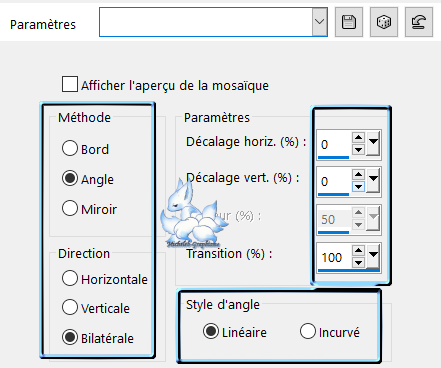
Task: Select the Bord method radio button
Action: pos(70,148)
